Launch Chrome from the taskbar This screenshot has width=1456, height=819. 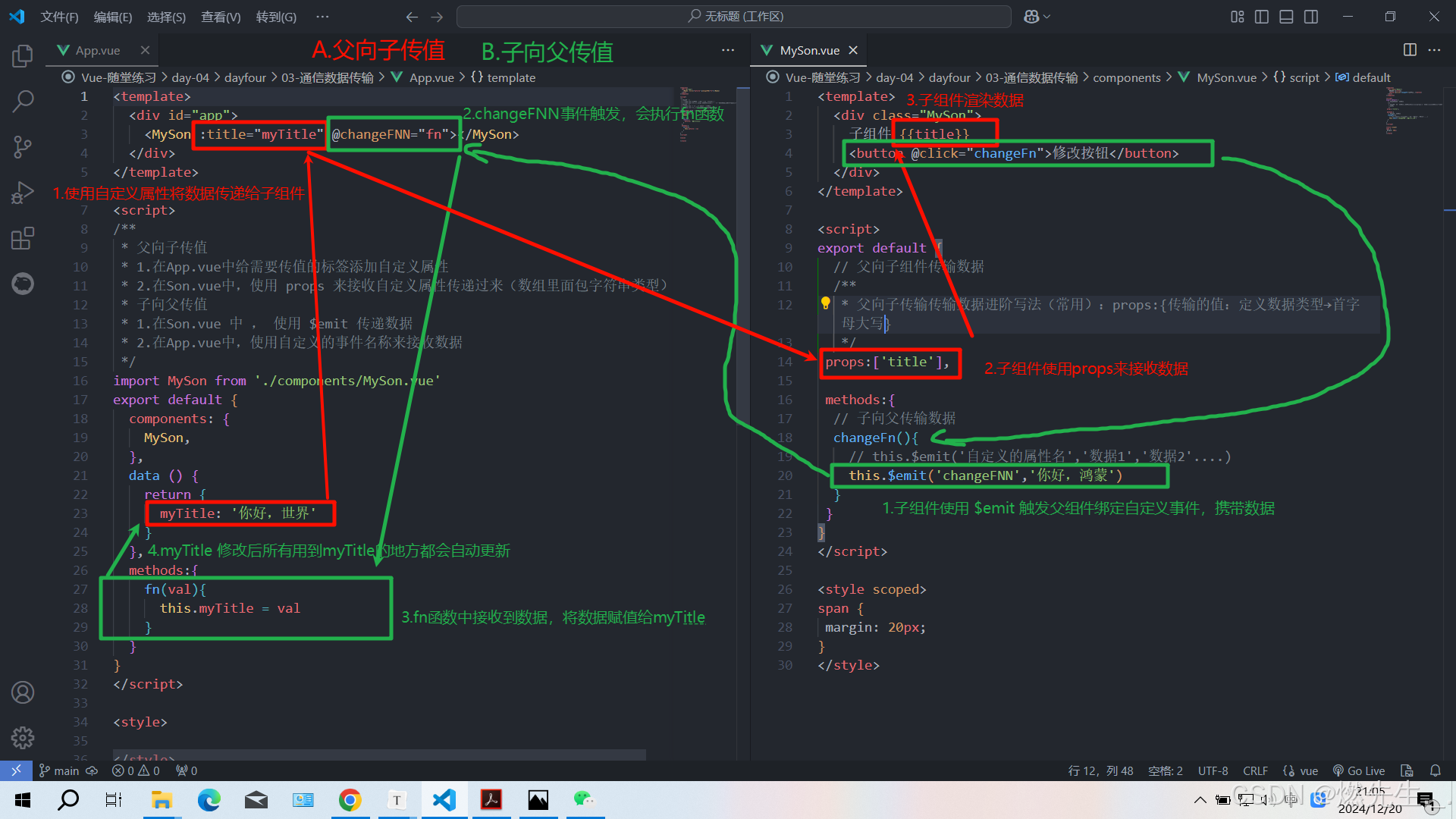click(x=350, y=799)
